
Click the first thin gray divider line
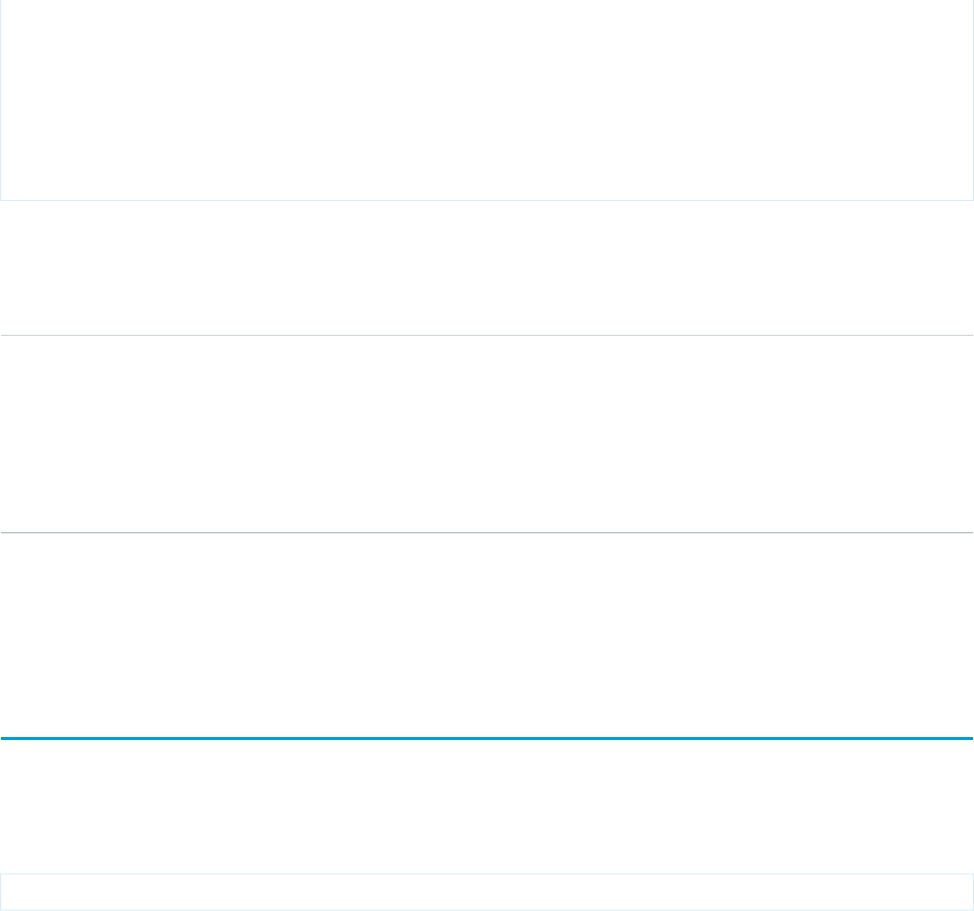click(x=487, y=335)
